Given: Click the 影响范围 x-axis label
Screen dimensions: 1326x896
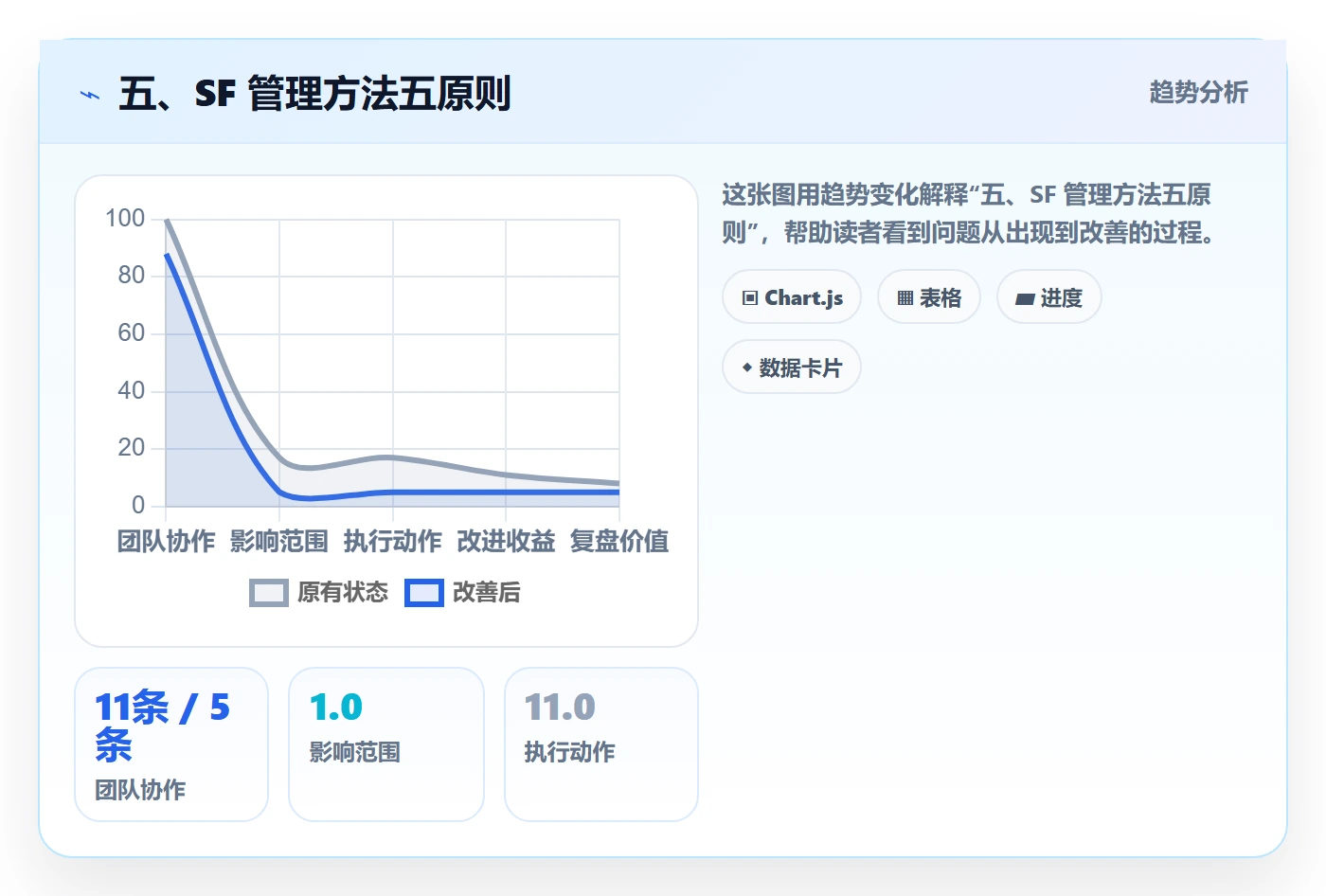Looking at the screenshot, I should coord(279,542).
